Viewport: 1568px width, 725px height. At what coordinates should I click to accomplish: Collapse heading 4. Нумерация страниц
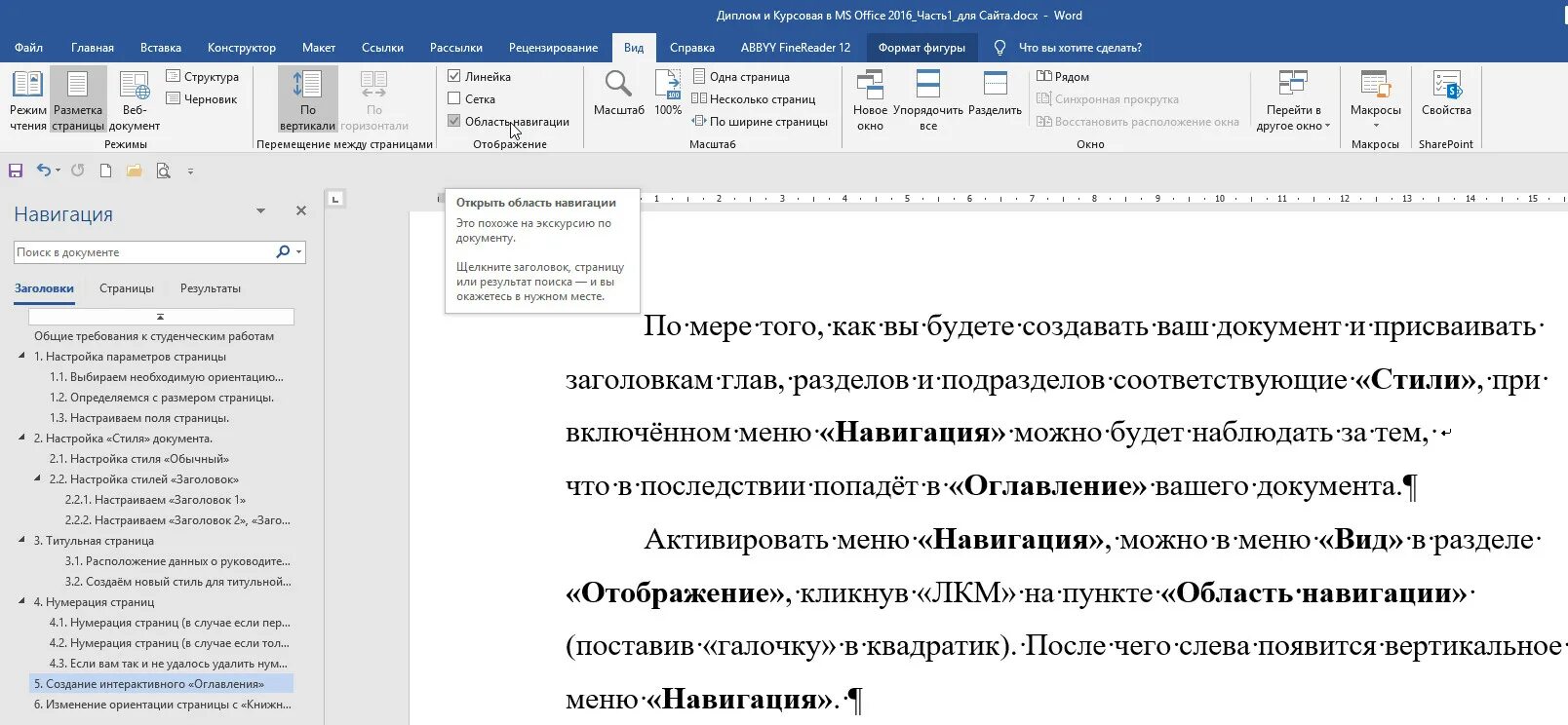(22, 601)
